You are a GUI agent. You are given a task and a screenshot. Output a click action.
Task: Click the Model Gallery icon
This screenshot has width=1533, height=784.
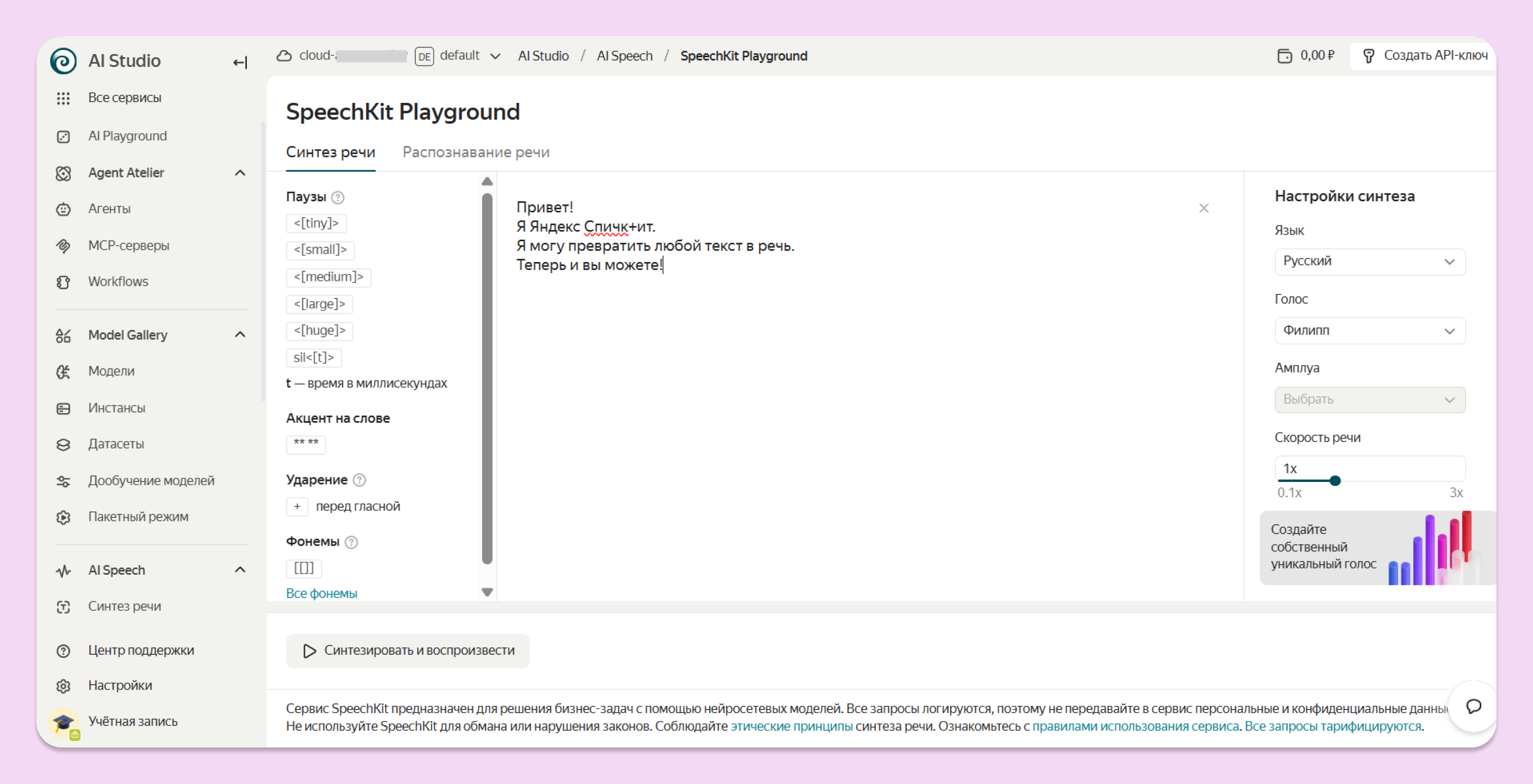pos(63,335)
